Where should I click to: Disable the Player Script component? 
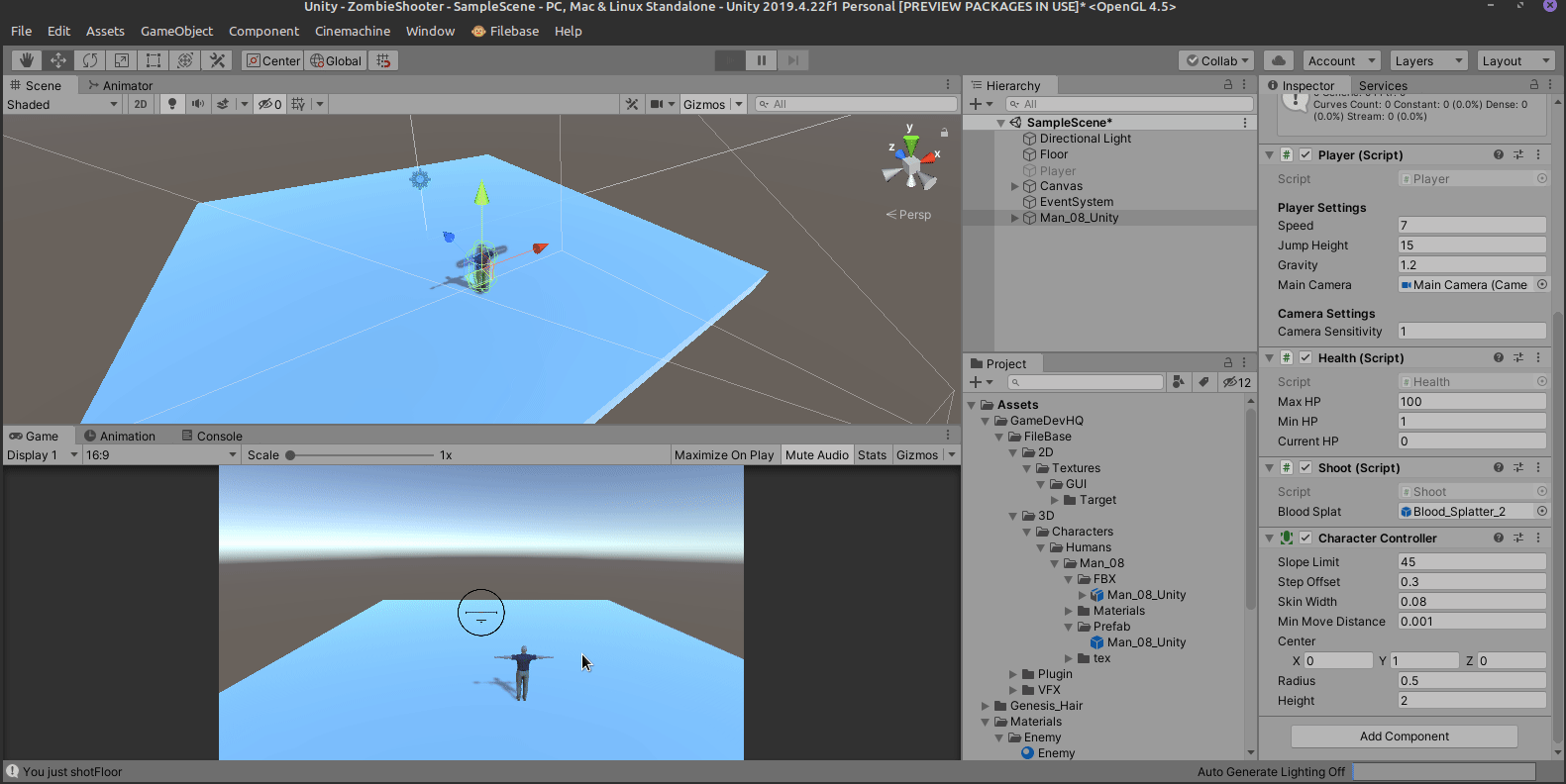click(x=1305, y=155)
